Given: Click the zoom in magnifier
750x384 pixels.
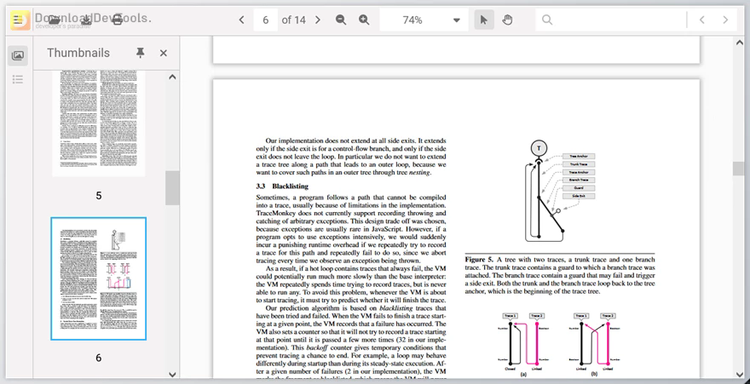Looking at the screenshot, I should (x=364, y=20).
